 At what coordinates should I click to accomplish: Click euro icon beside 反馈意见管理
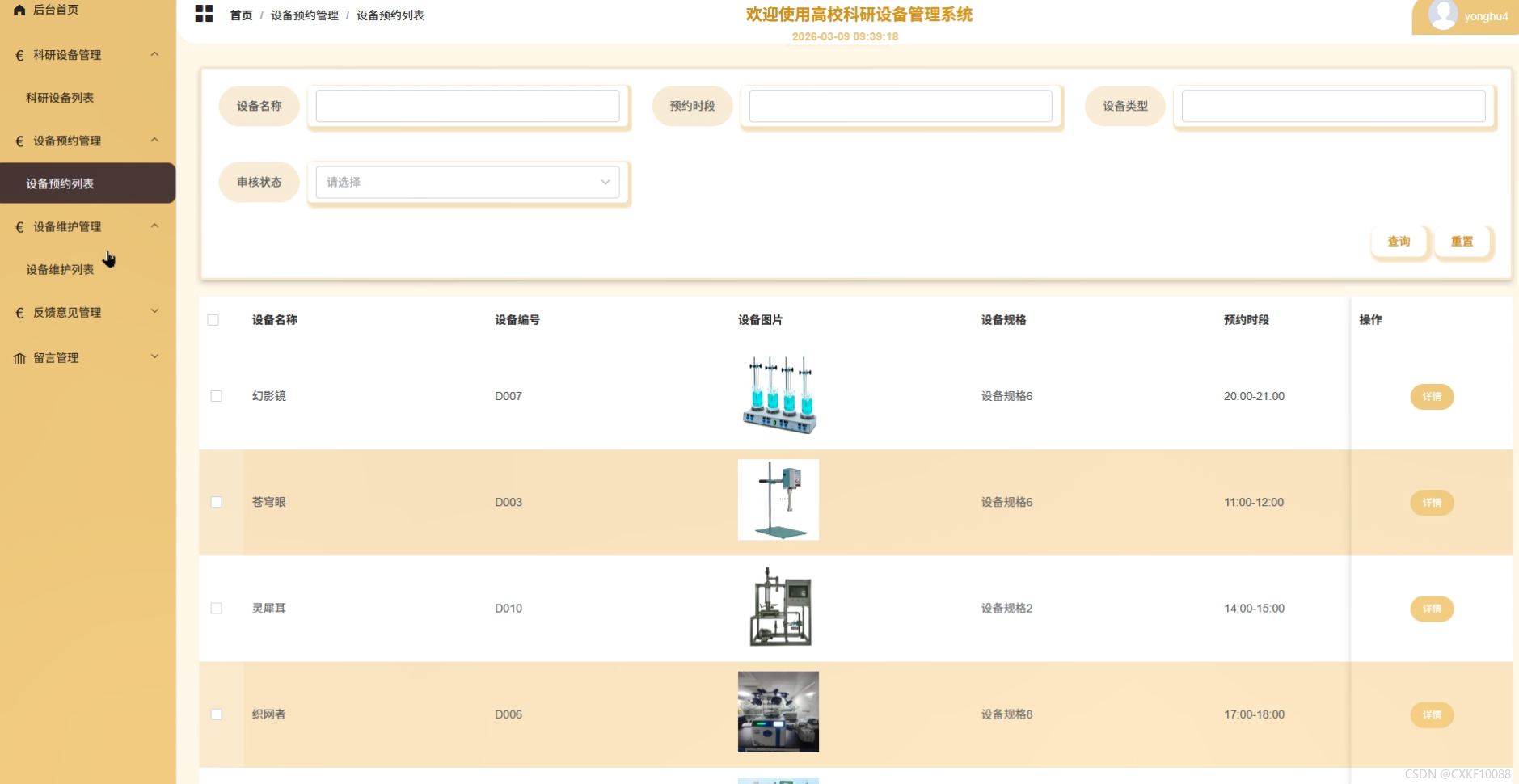click(x=19, y=313)
